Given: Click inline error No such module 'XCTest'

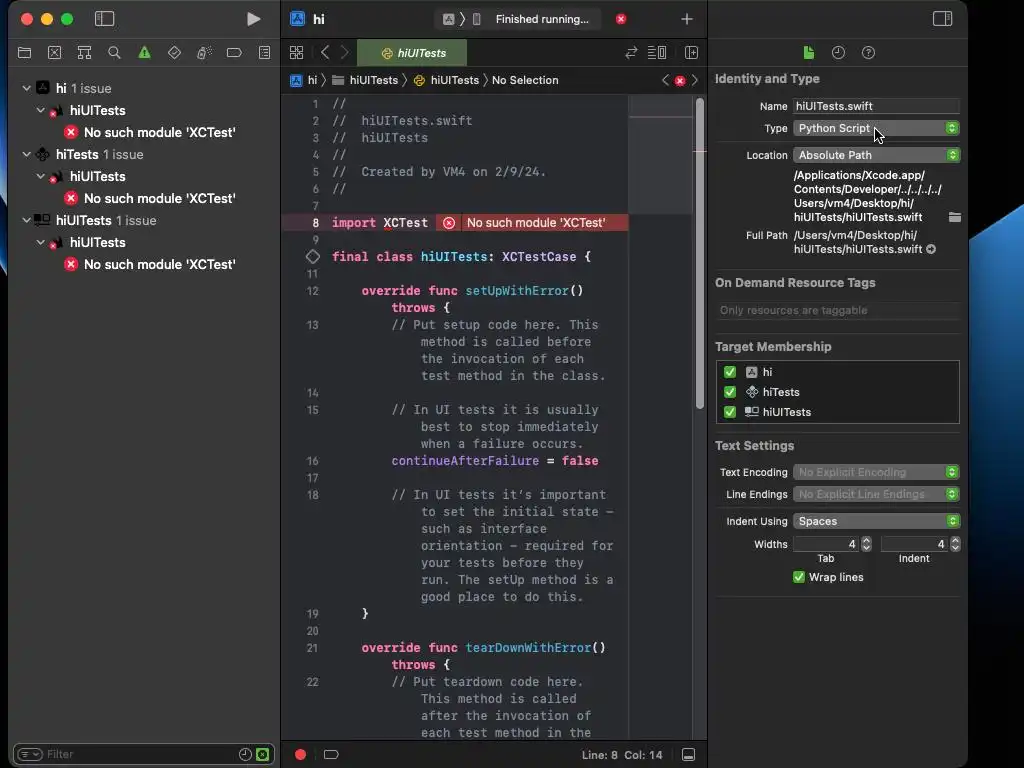Looking at the screenshot, I should click(532, 223).
